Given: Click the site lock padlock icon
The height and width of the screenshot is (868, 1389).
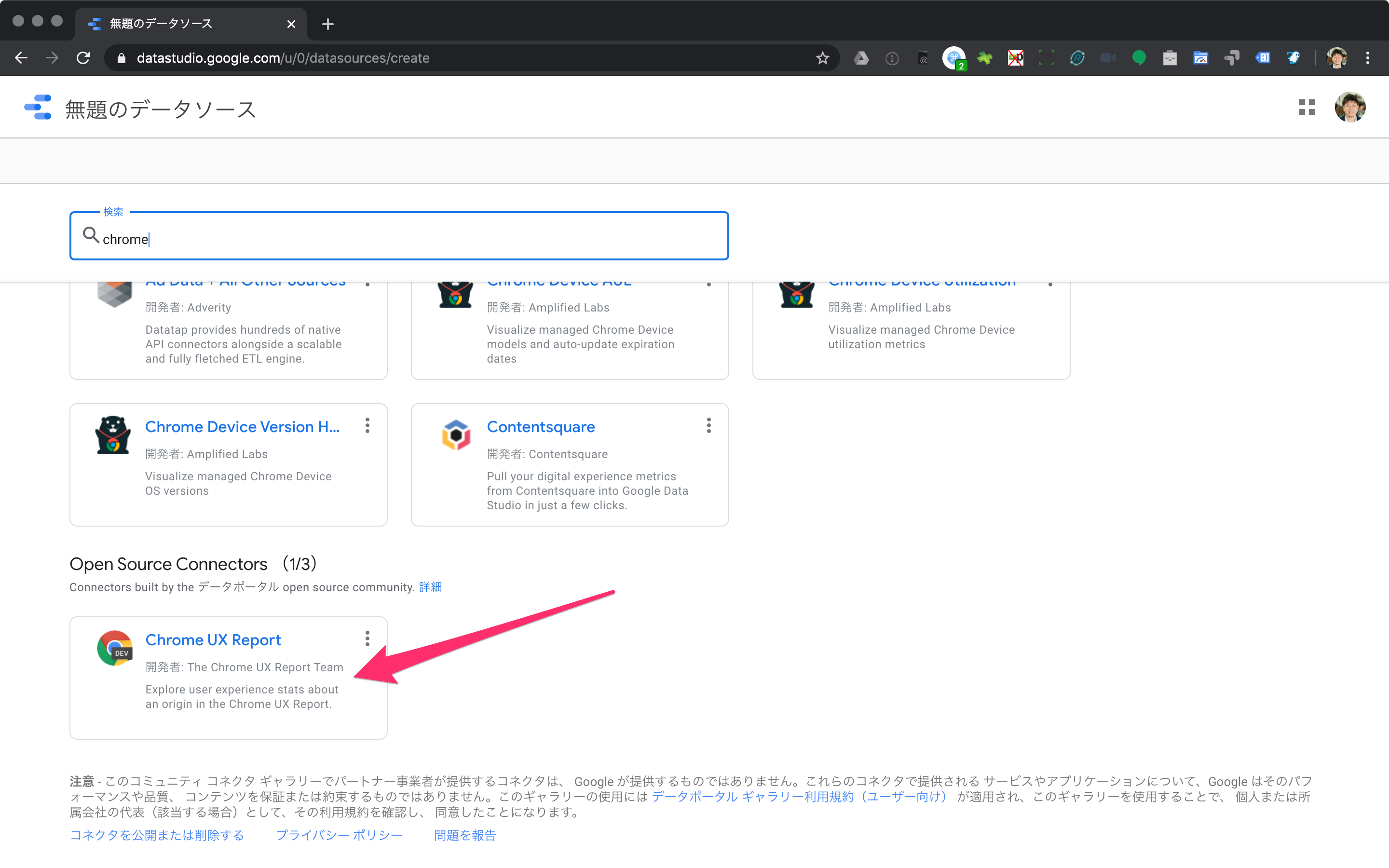Looking at the screenshot, I should [121, 58].
